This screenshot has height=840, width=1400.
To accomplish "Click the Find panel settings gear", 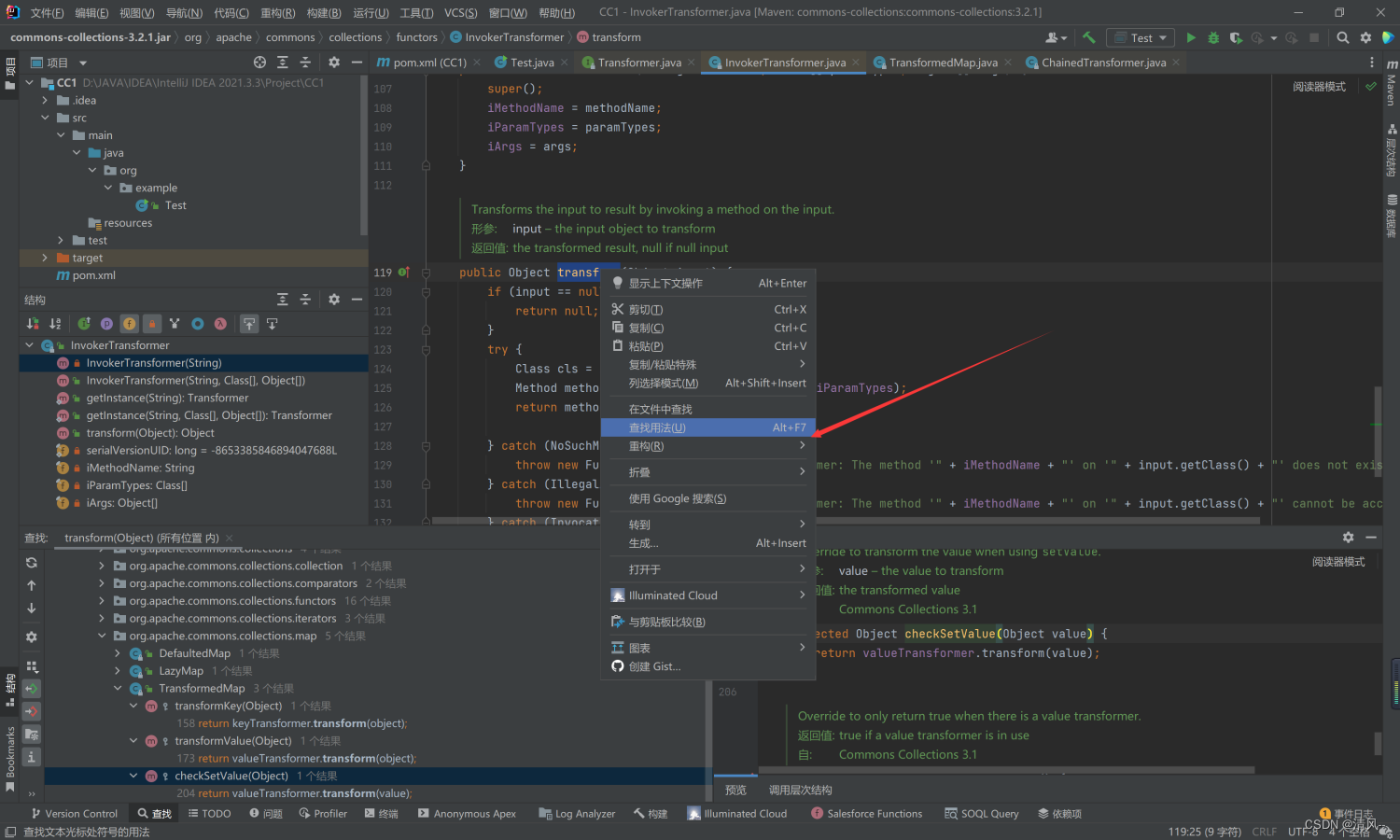I will pyautogui.click(x=1348, y=538).
